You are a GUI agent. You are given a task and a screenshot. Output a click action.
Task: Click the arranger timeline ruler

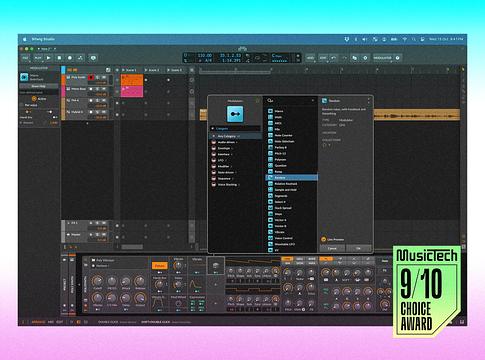pos(328,70)
